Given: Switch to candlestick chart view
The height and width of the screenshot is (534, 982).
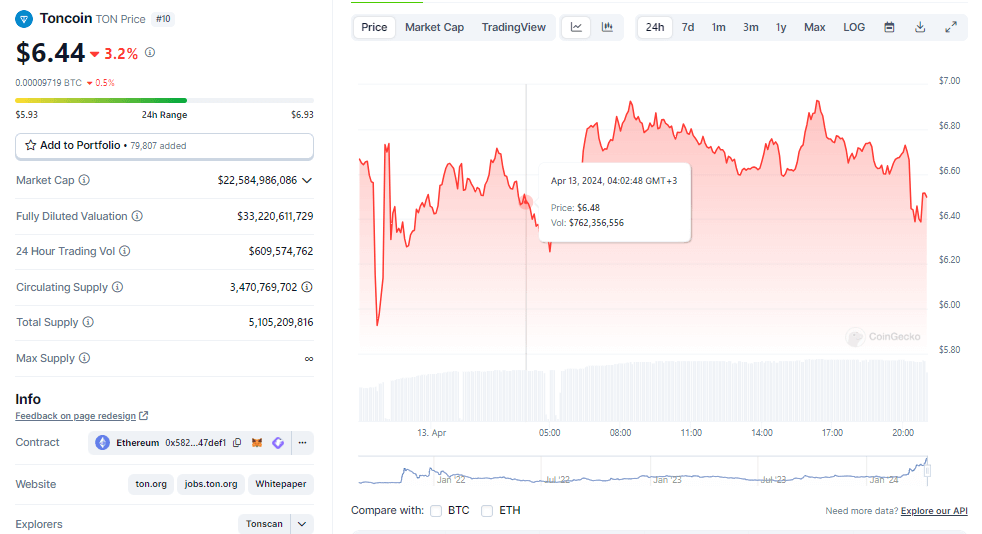Looking at the screenshot, I should 607,27.
